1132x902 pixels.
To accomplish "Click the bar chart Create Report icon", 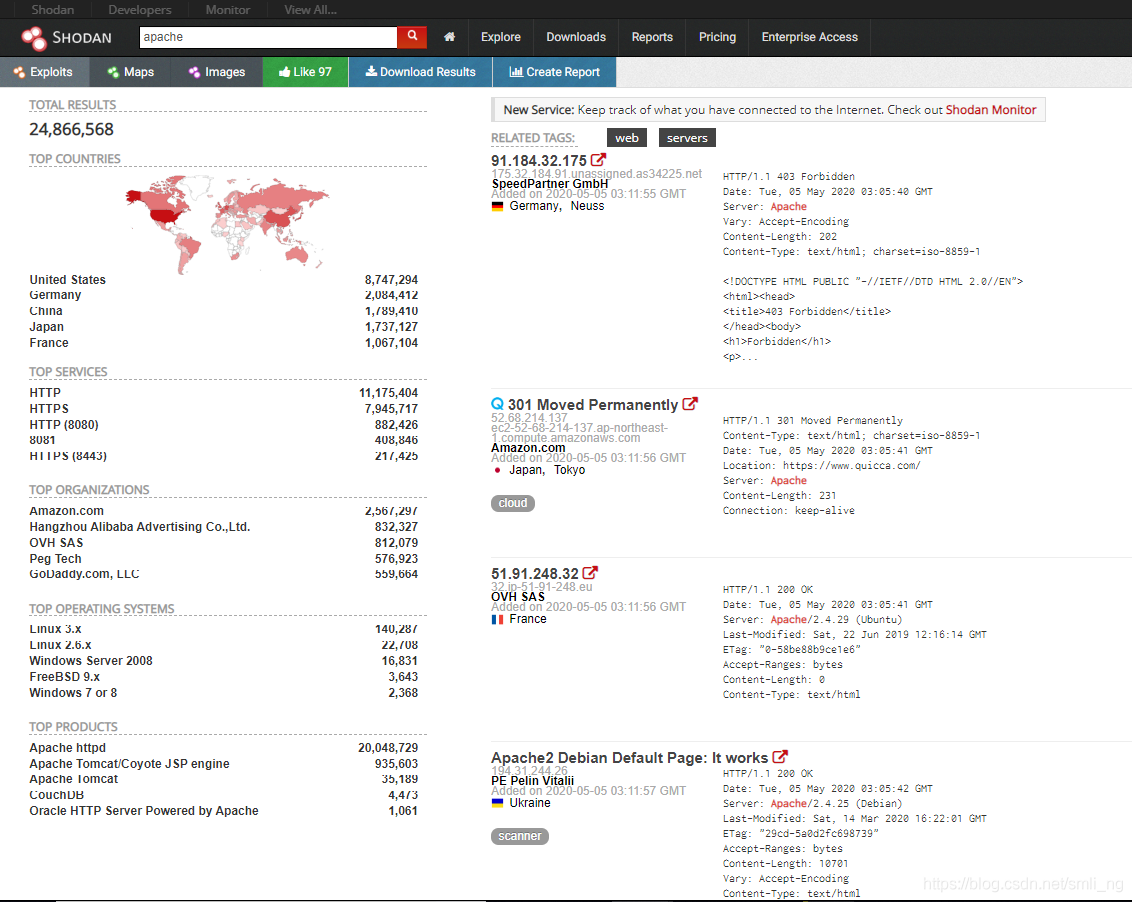I will 515,71.
